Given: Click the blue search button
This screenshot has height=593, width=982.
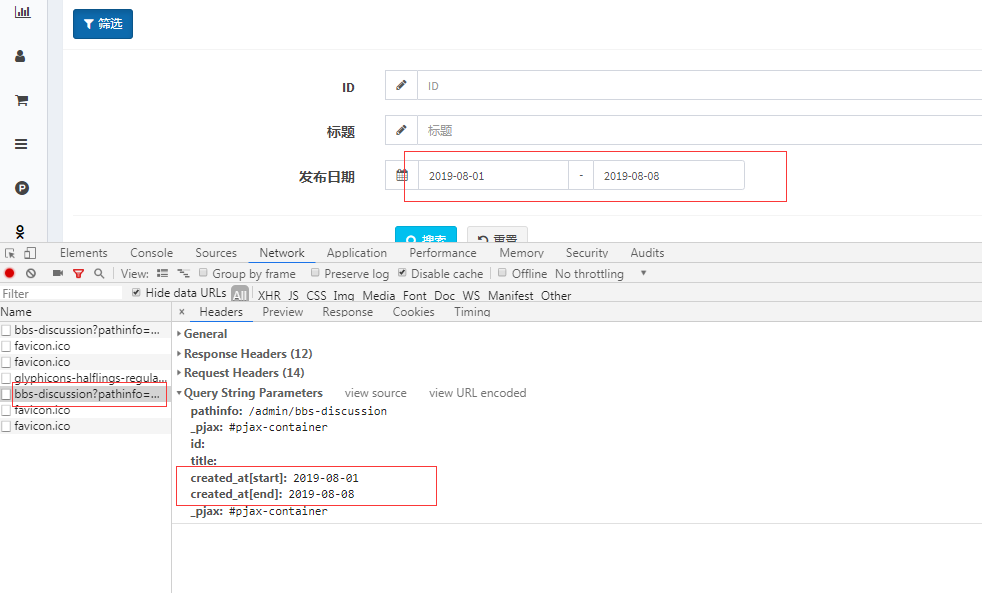Looking at the screenshot, I should [426, 234].
